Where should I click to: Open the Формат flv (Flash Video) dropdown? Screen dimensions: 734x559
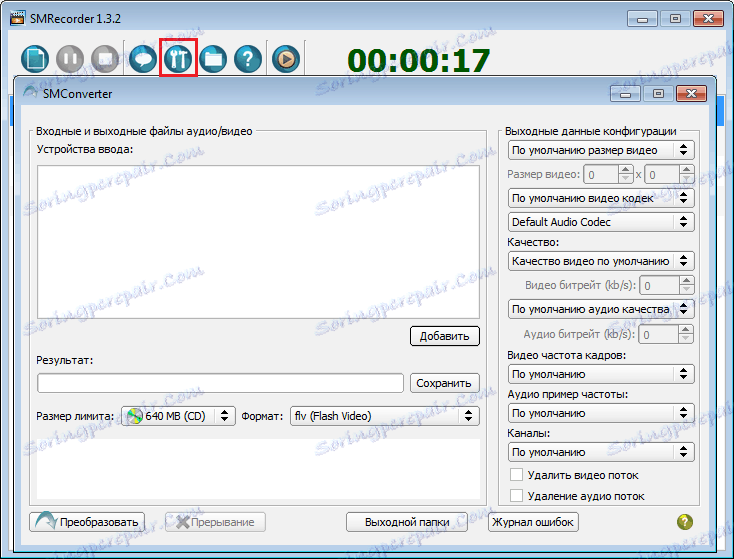point(385,416)
